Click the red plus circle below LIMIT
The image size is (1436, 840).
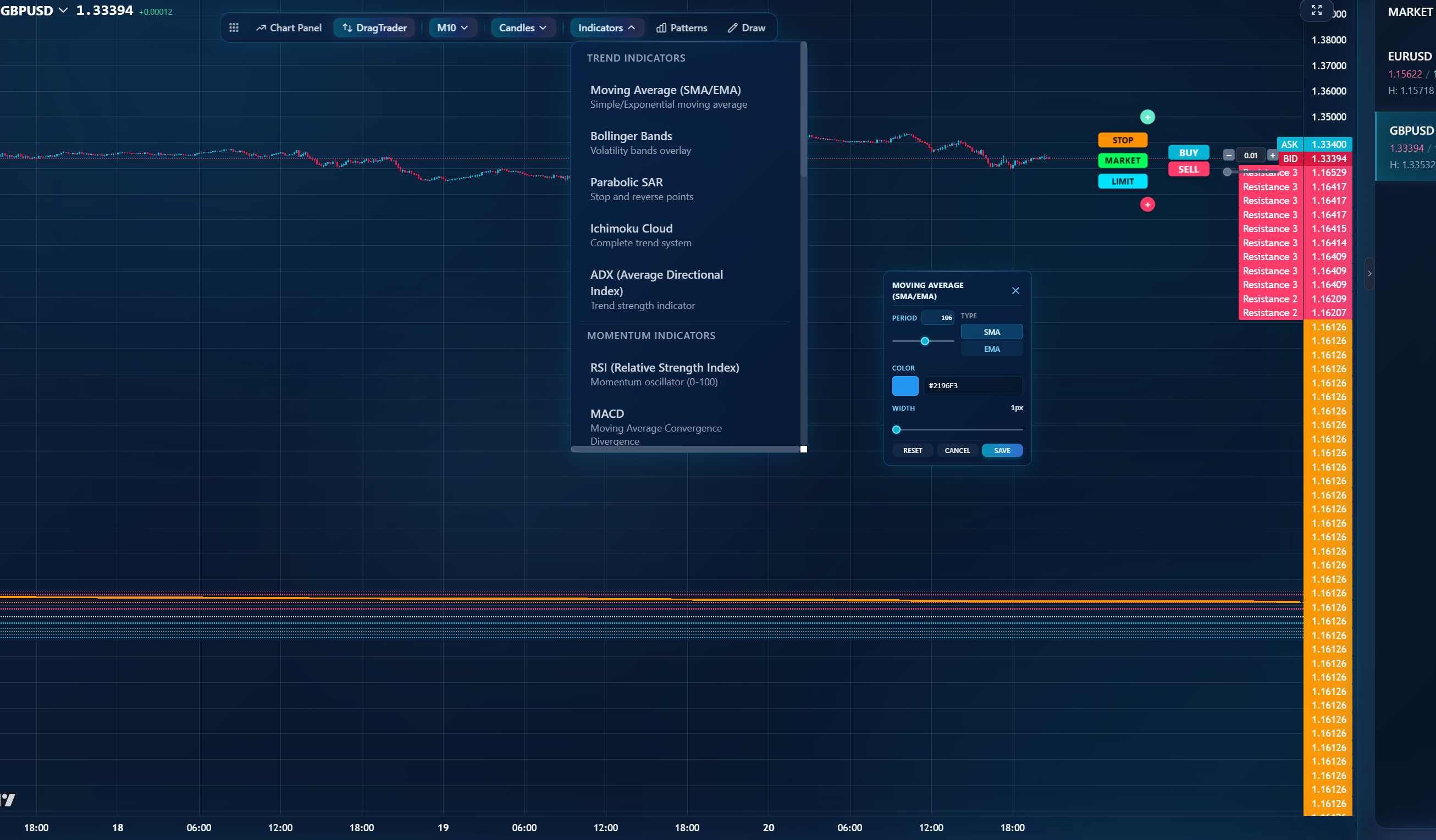pyautogui.click(x=1147, y=205)
